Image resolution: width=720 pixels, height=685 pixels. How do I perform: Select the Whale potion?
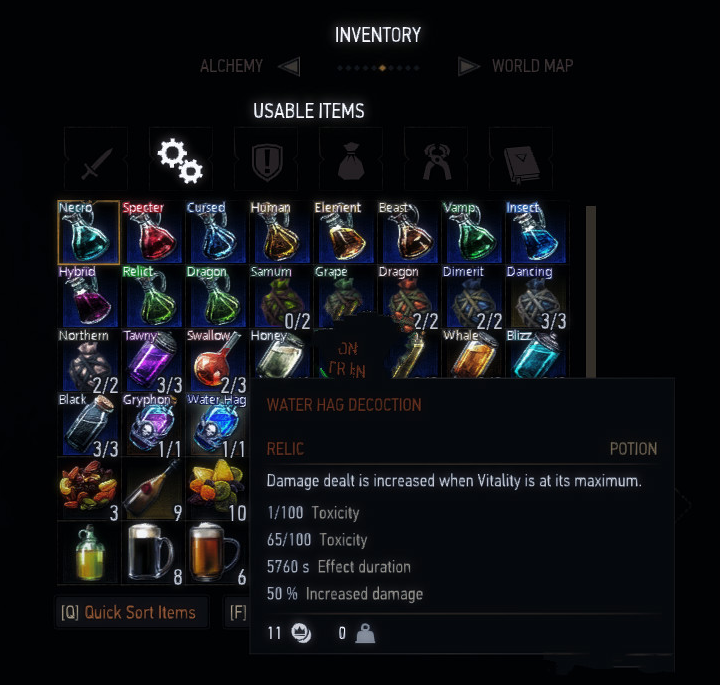pos(473,354)
